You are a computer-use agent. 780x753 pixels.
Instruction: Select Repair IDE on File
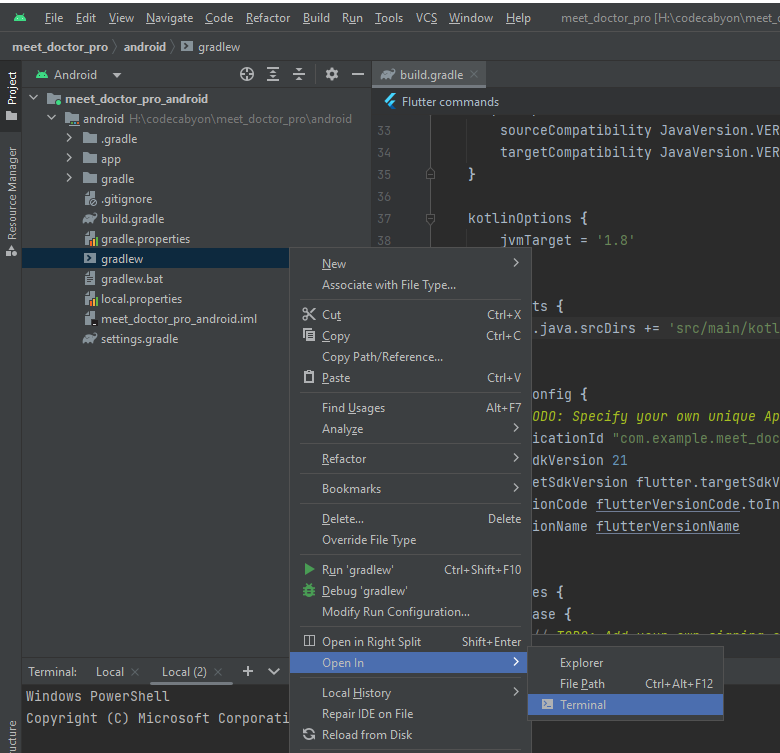(x=411, y=713)
